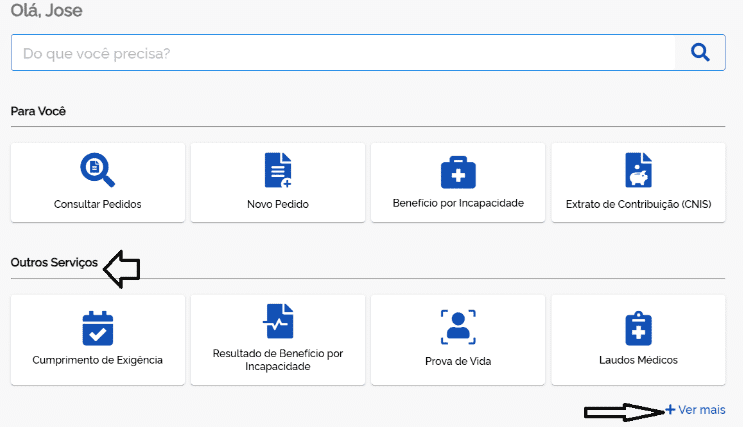Click the 'Olá, Jose' greeting text
The height and width of the screenshot is (427, 743).
46,10
